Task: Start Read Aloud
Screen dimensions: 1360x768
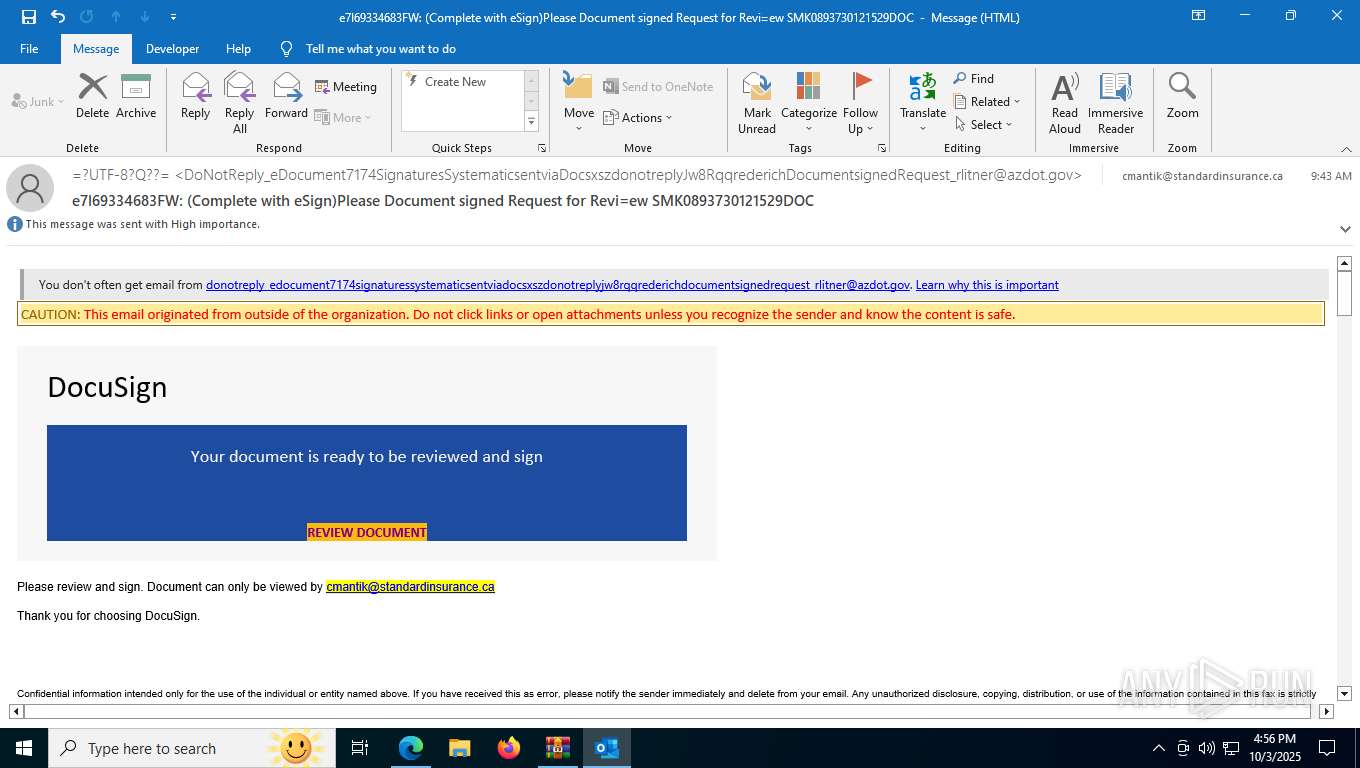Action: click(1065, 102)
